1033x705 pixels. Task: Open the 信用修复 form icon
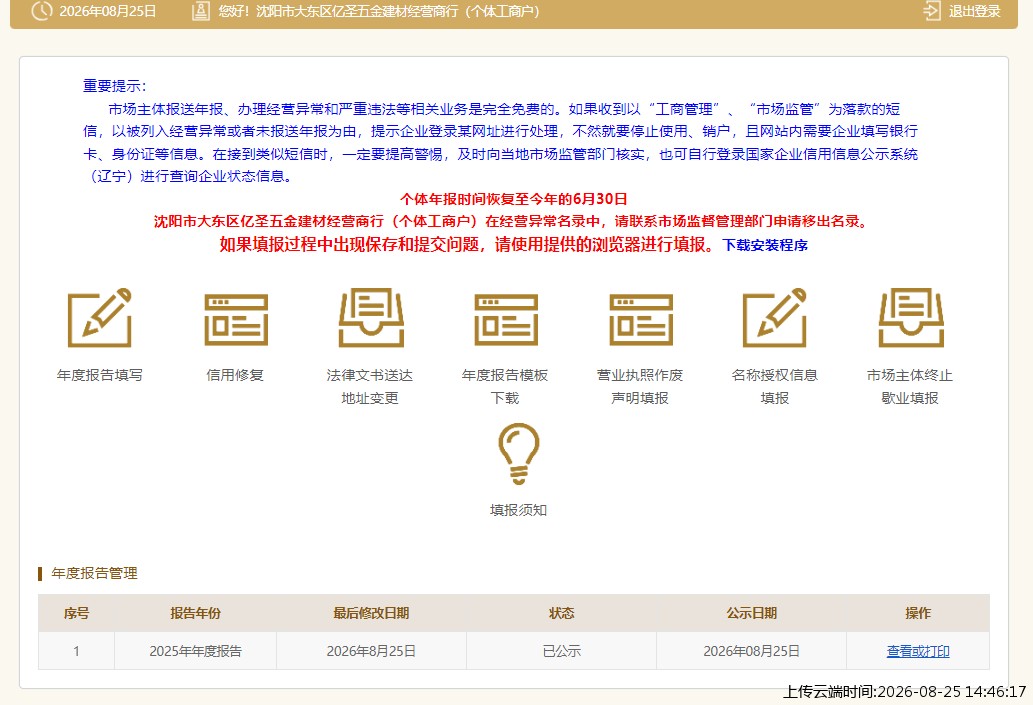click(x=236, y=320)
